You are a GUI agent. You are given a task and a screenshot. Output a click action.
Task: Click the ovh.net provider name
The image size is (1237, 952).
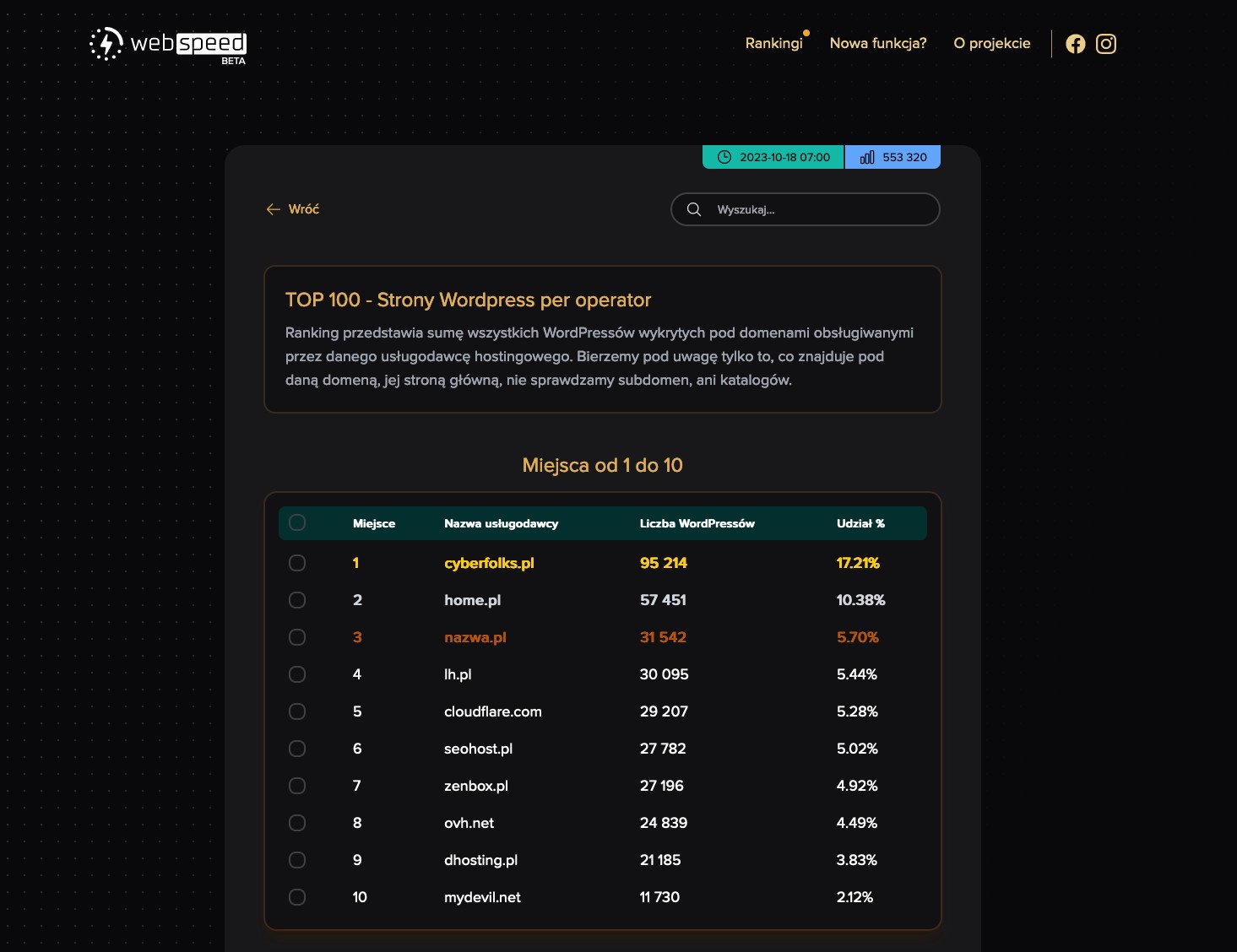pos(469,823)
